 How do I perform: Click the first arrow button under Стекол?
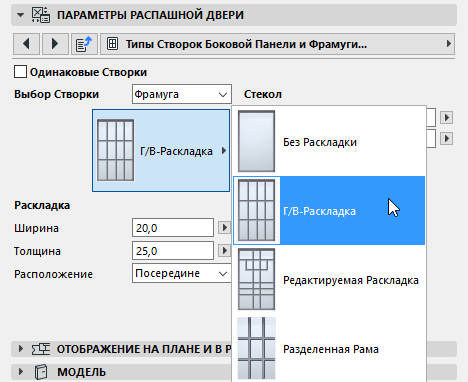(x=446, y=117)
